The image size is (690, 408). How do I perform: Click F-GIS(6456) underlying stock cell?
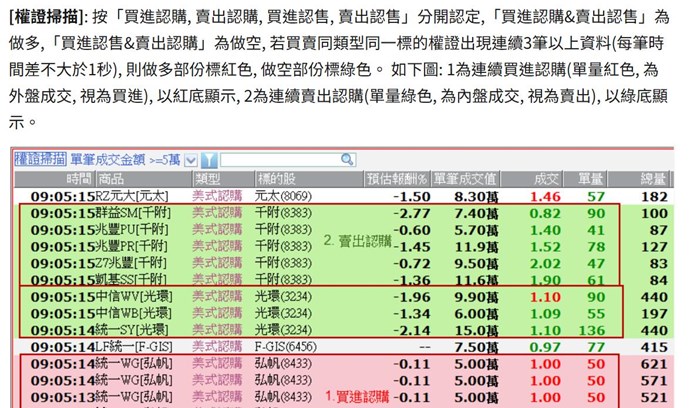point(286,347)
